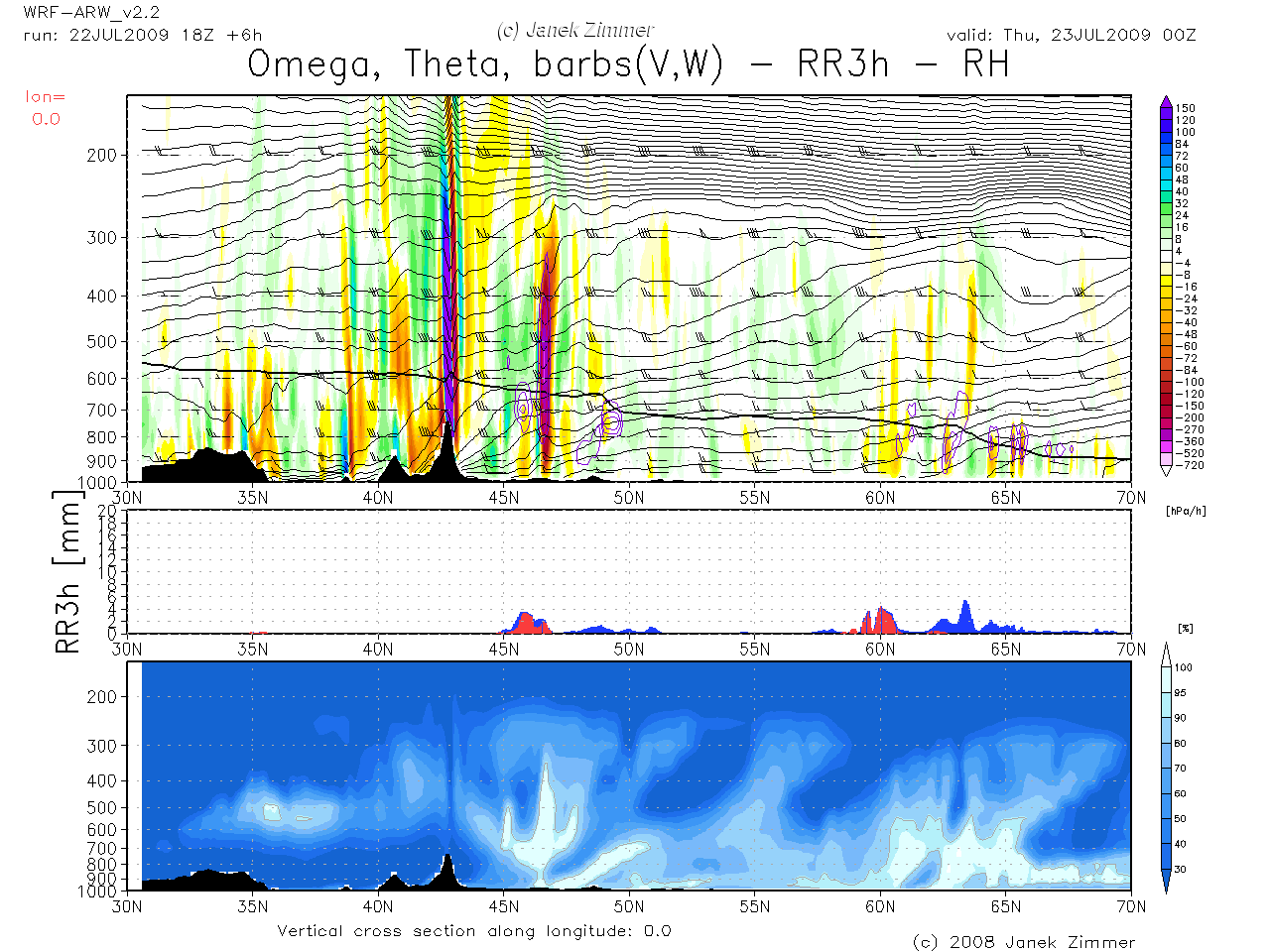
Task: Click the '200' pressure label on top panel
Action: tap(101, 155)
